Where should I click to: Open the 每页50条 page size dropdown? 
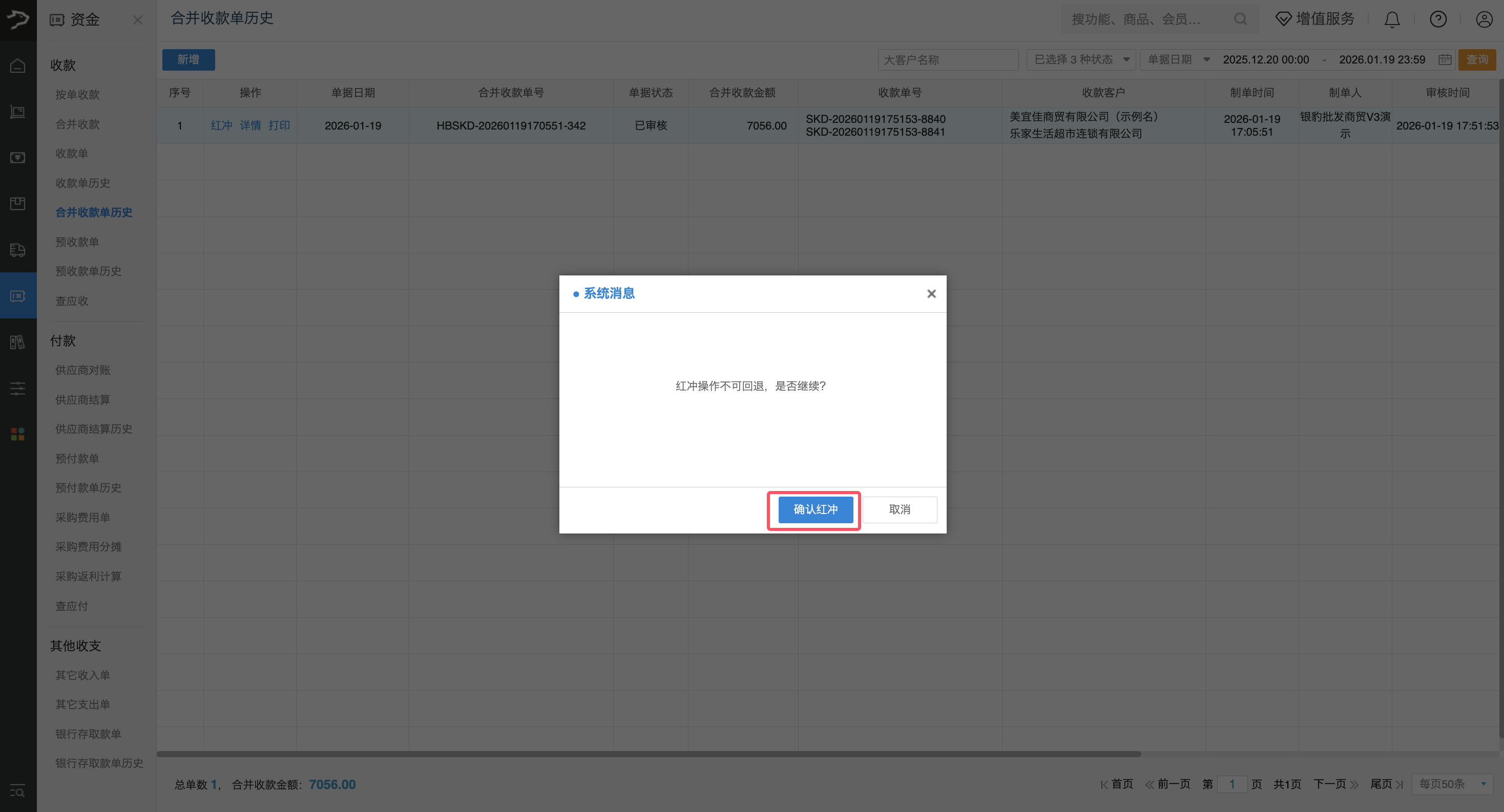click(x=1451, y=784)
